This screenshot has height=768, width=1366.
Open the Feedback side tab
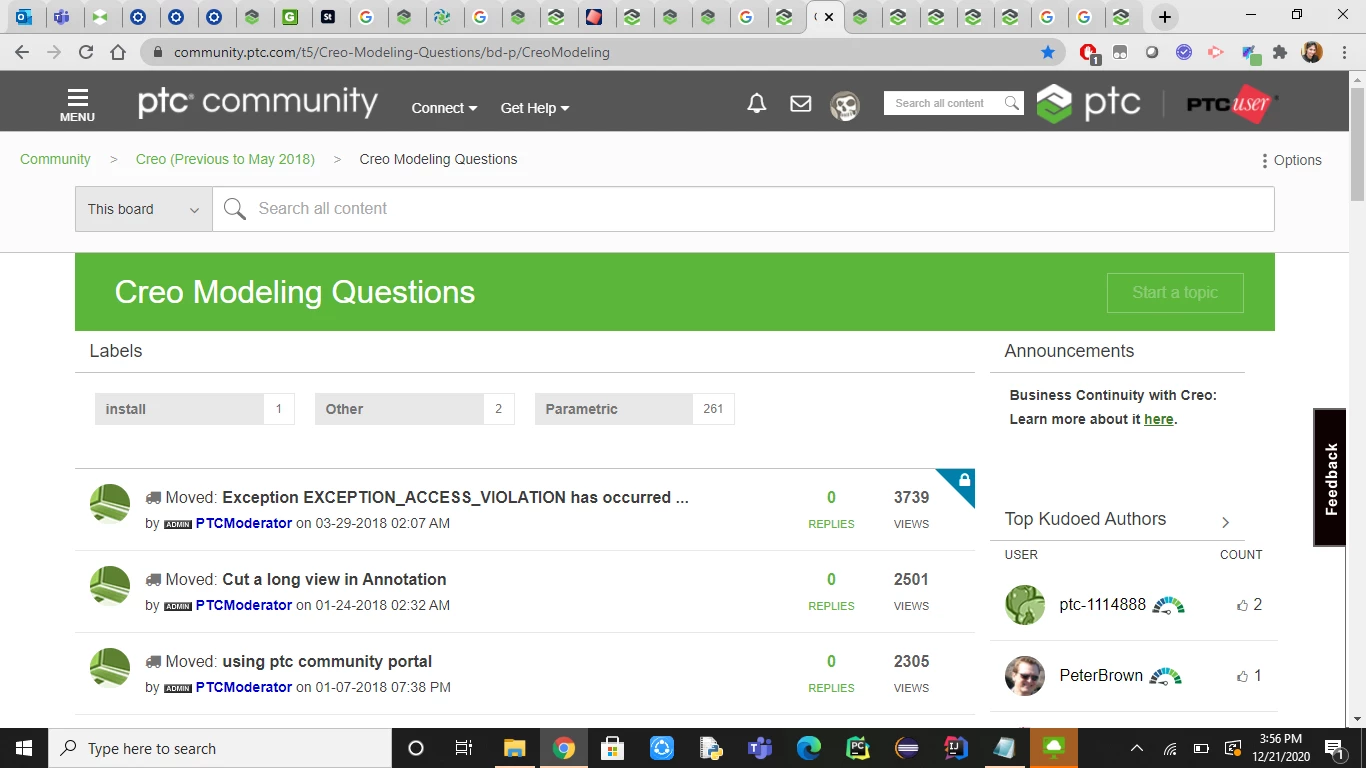(1330, 478)
